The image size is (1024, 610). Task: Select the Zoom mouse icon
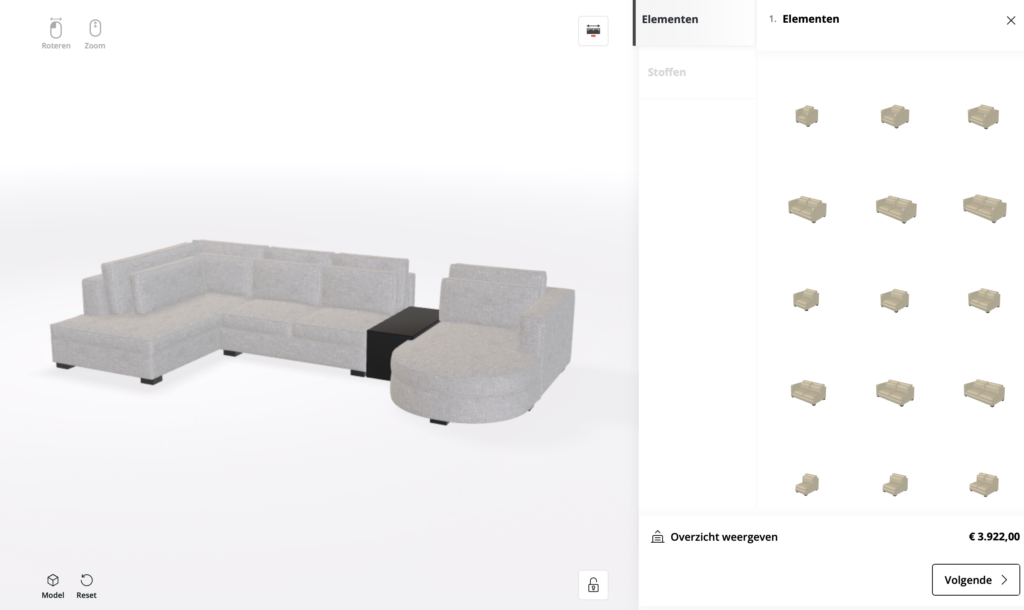[x=95, y=28]
